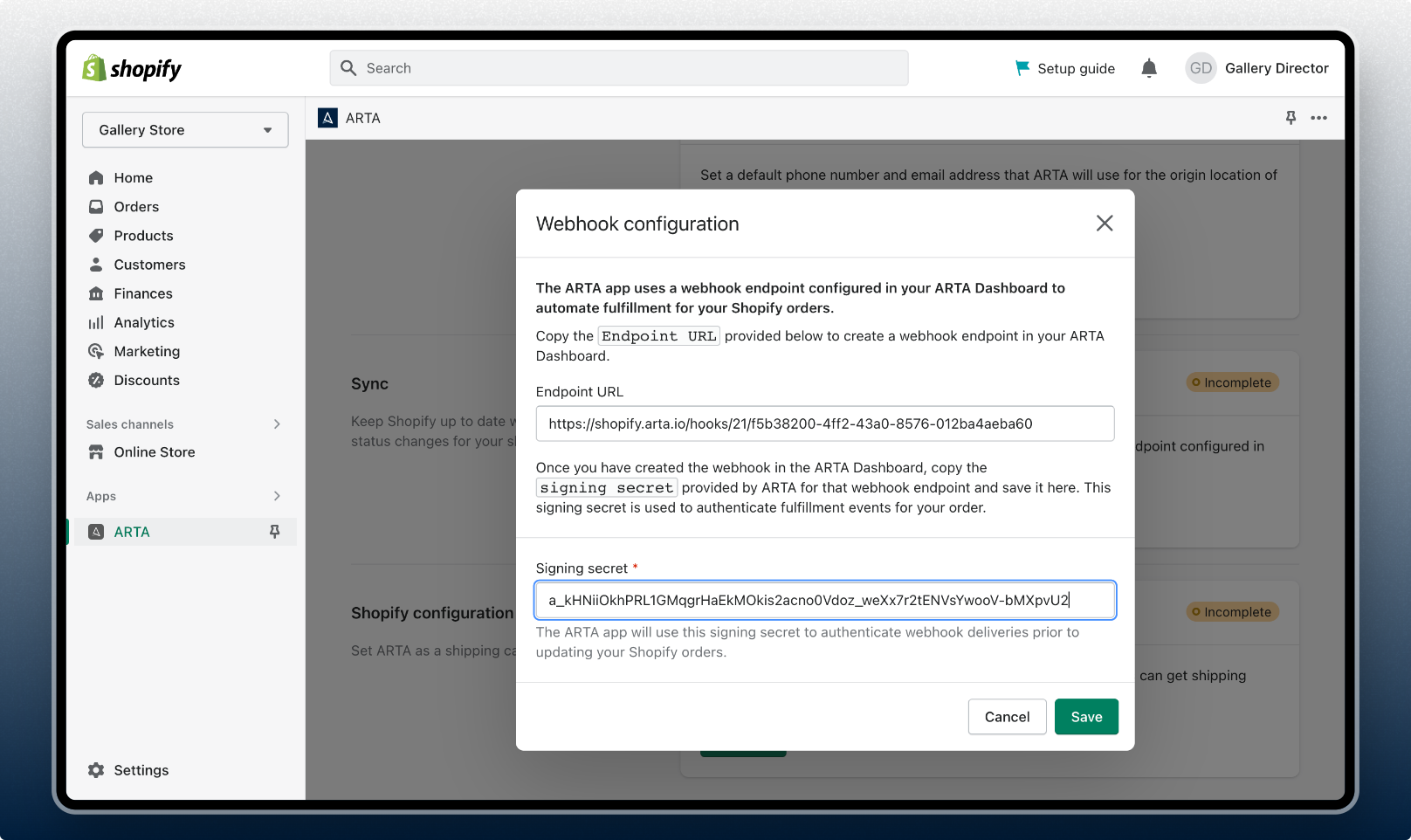Image resolution: width=1411 pixels, height=840 pixels.
Task: Open the ARTA overflow menu
Action: (1319, 118)
